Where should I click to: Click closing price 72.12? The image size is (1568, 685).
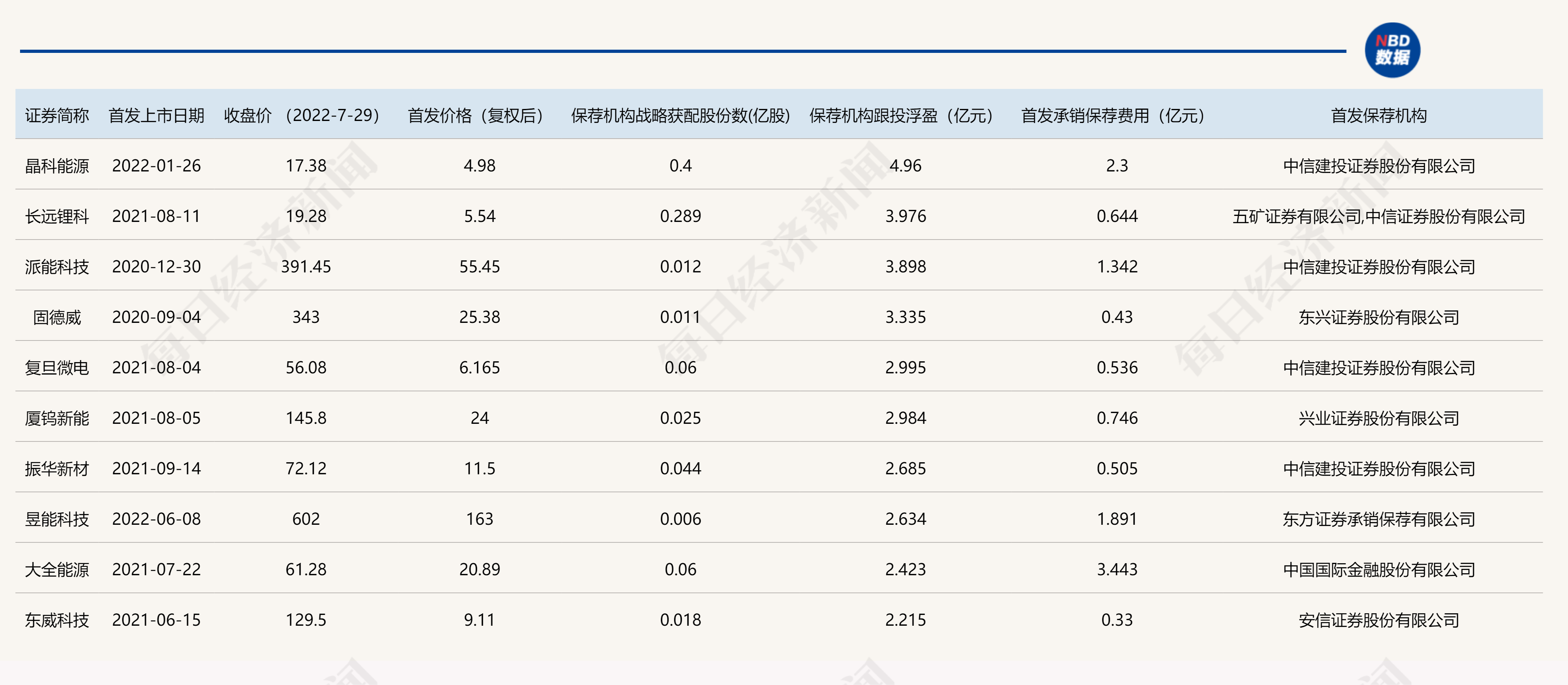tap(306, 469)
